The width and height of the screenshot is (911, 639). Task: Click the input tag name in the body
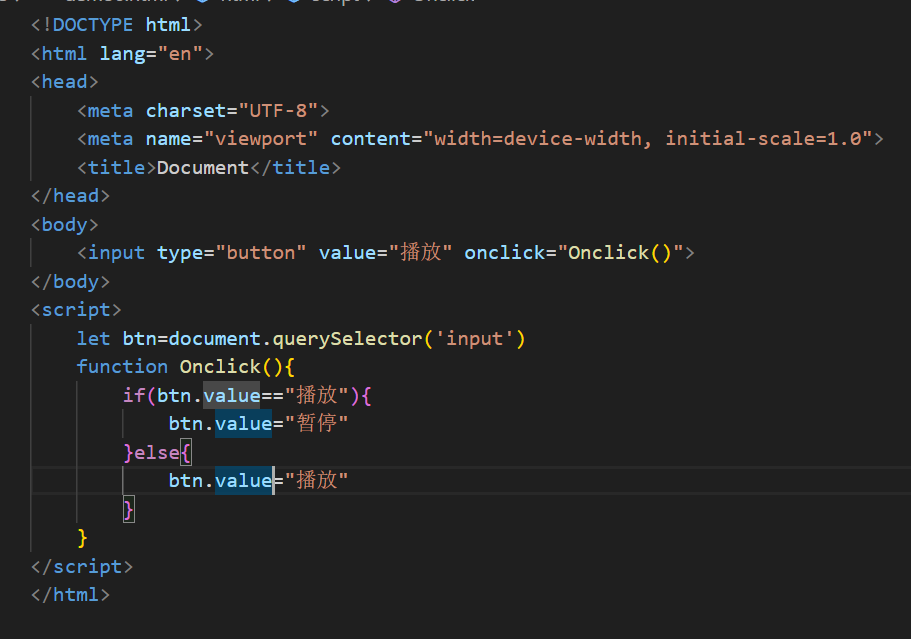tap(116, 253)
